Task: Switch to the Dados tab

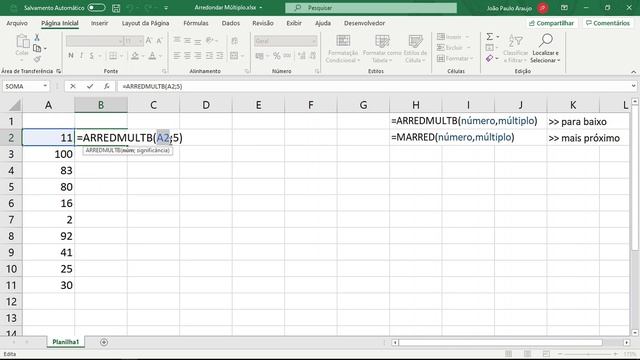Action: click(x=231, y=23)
